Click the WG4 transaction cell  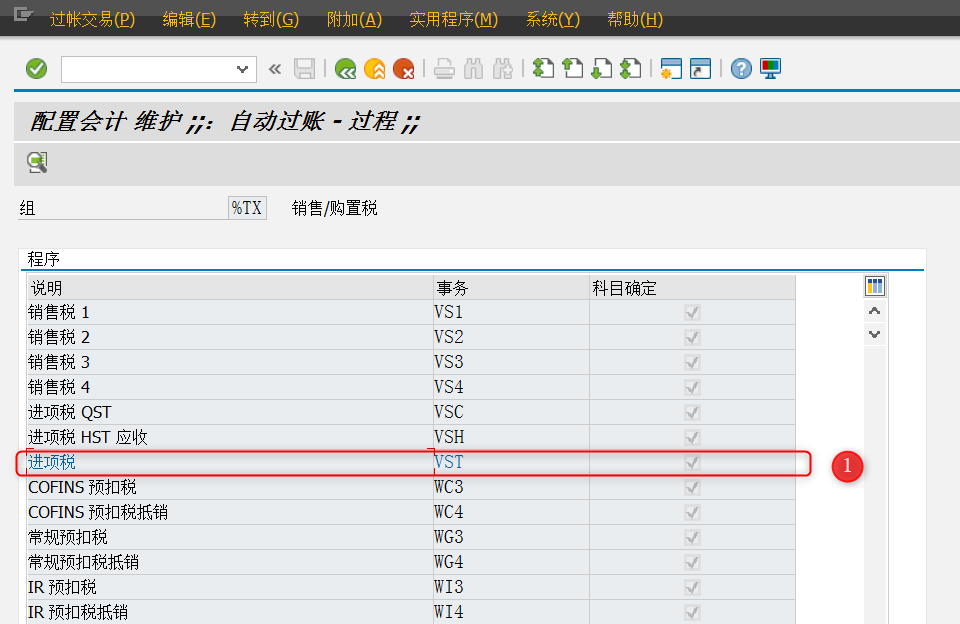(x=511, y=562)
